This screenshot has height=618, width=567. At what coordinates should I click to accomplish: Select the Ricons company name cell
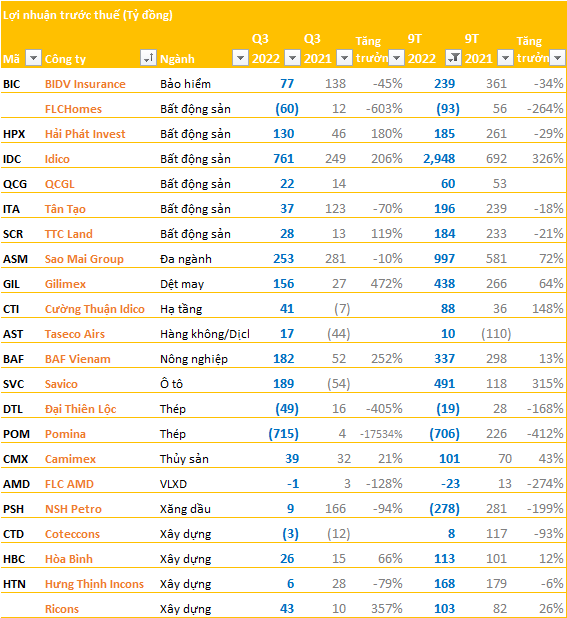tap(62, 609)
